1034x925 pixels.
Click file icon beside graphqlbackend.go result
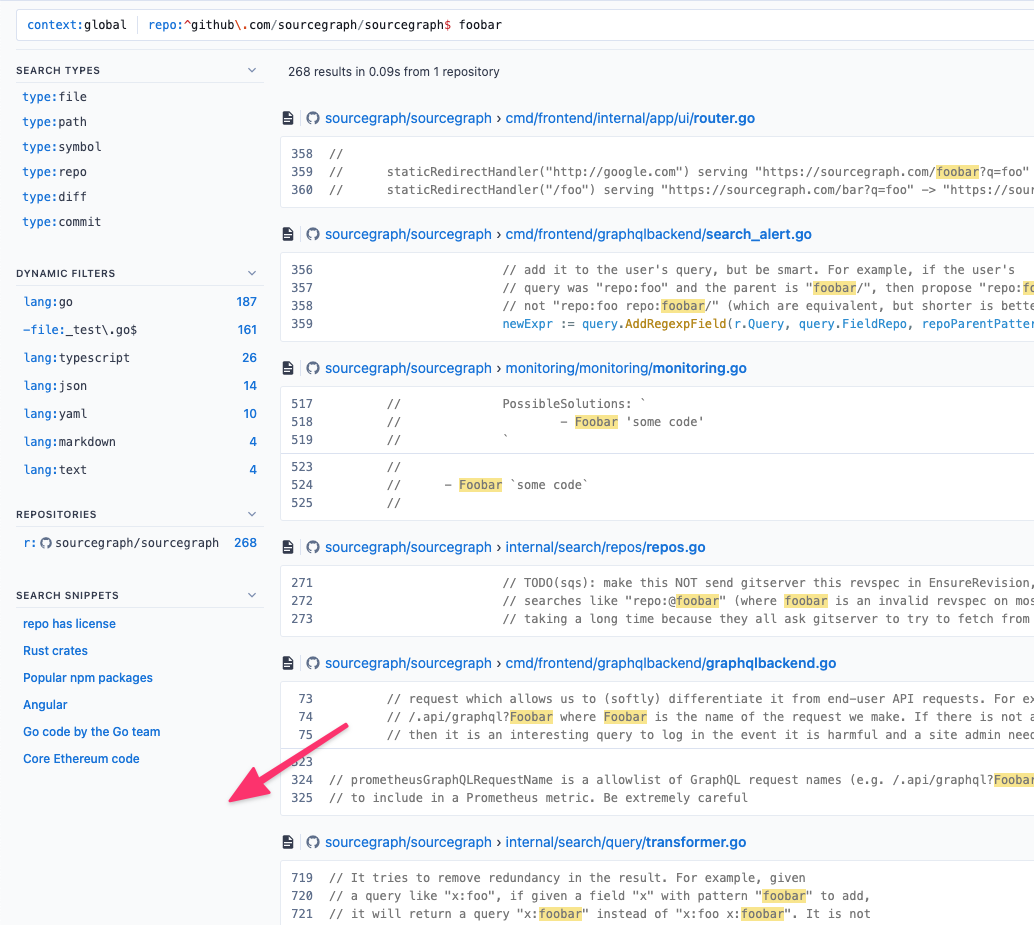(x=288, y=663)
